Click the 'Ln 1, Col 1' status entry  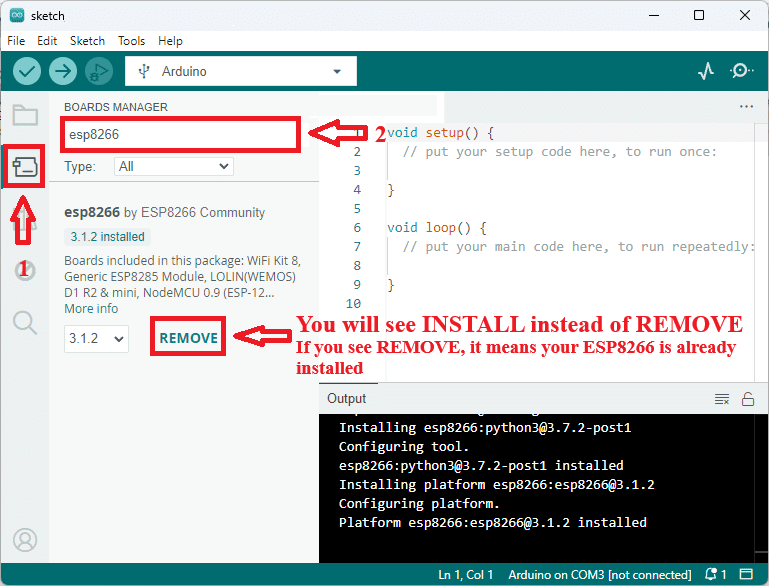point(465,574)
